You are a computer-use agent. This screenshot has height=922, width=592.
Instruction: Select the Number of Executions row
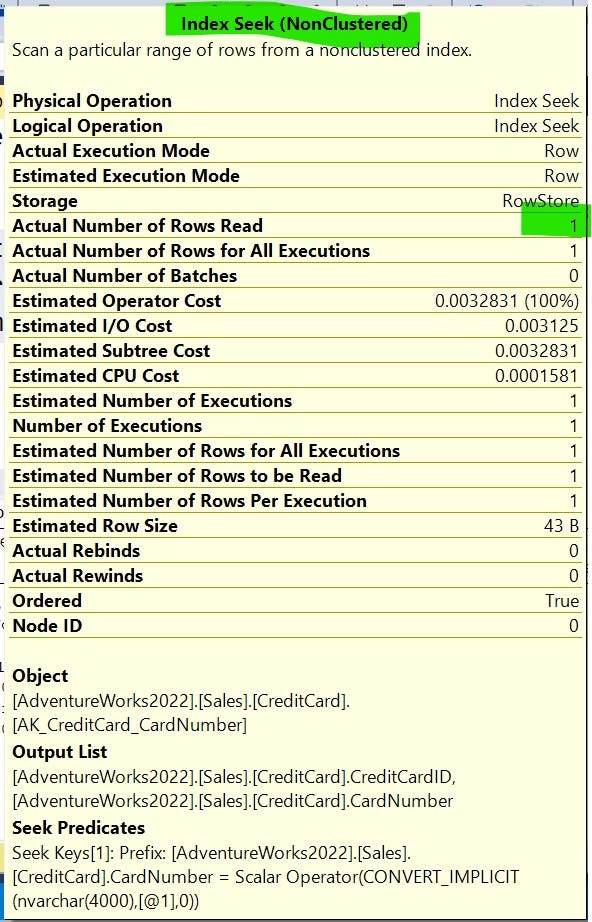(296, 426)
